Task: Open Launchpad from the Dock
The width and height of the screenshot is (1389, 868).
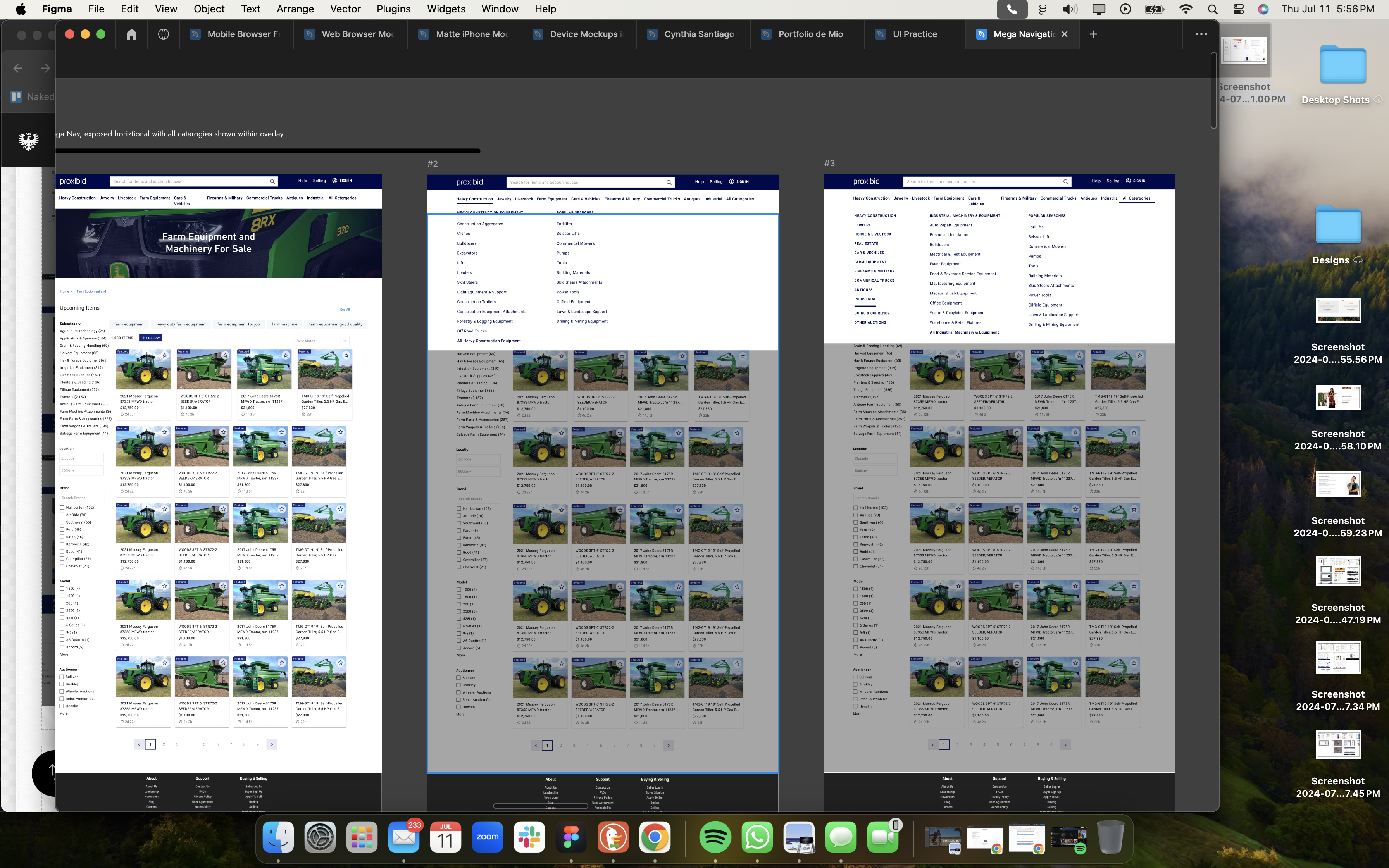Action: tap(362, 837)
